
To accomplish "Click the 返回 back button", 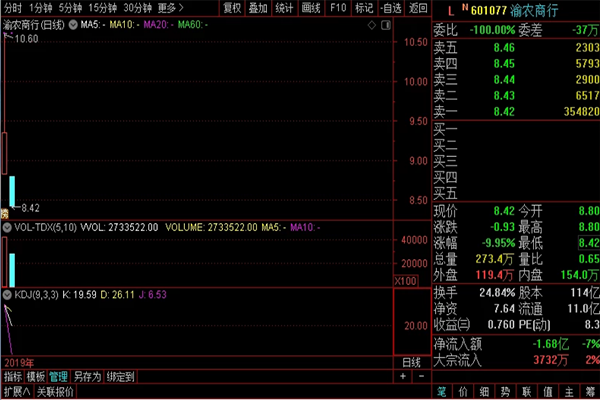I will [418, 8].
